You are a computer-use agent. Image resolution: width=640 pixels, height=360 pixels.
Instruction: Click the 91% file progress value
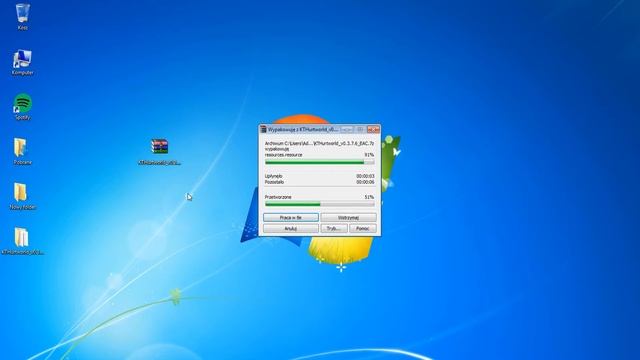[369, 155]
